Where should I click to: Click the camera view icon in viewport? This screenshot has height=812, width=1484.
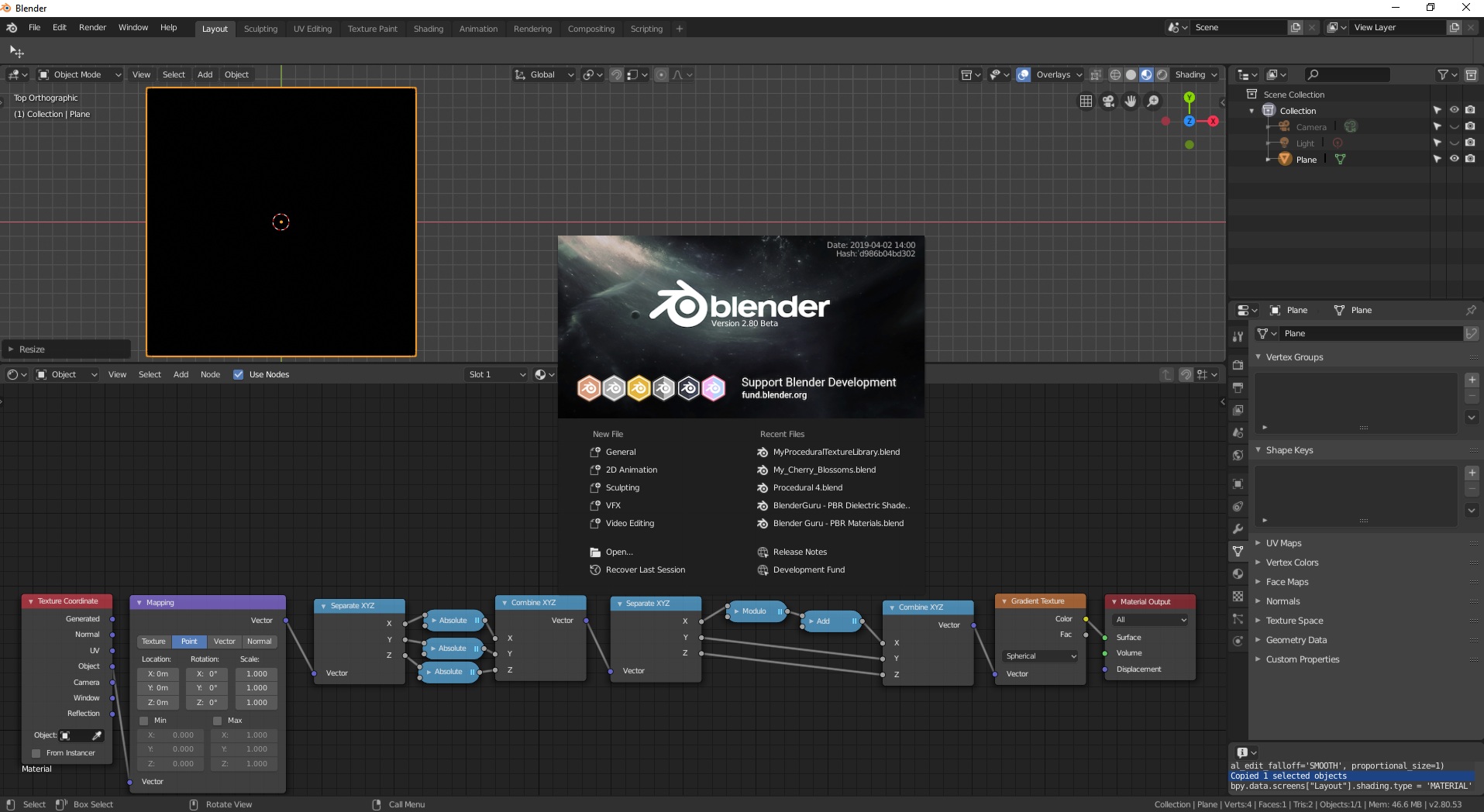pos(1108,101)
